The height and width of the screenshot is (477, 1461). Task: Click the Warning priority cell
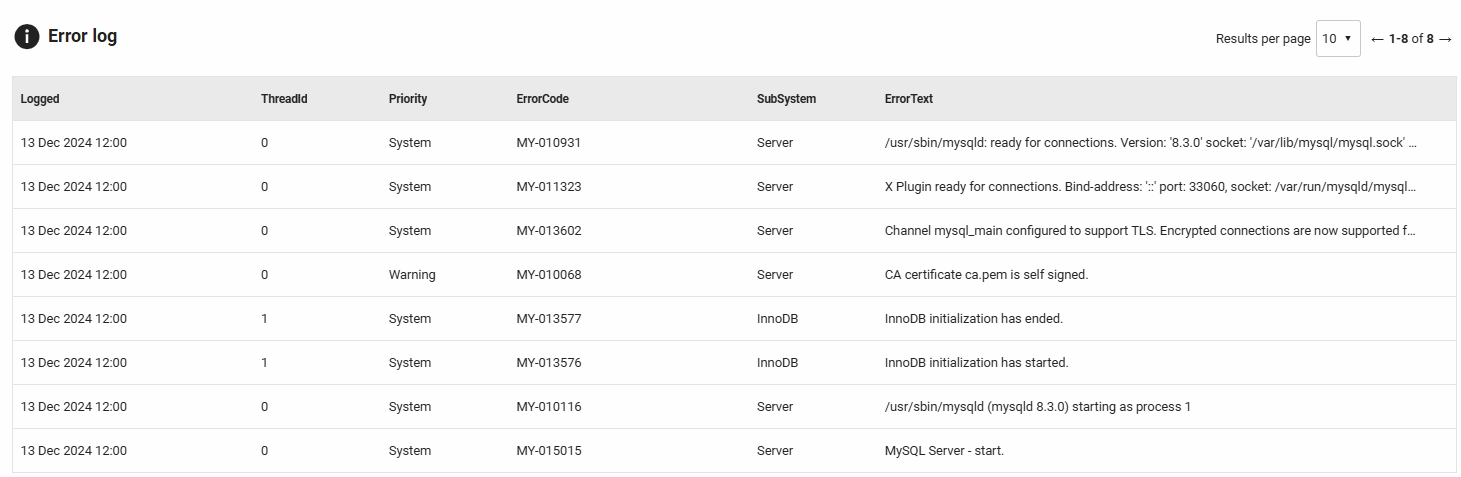412,275
